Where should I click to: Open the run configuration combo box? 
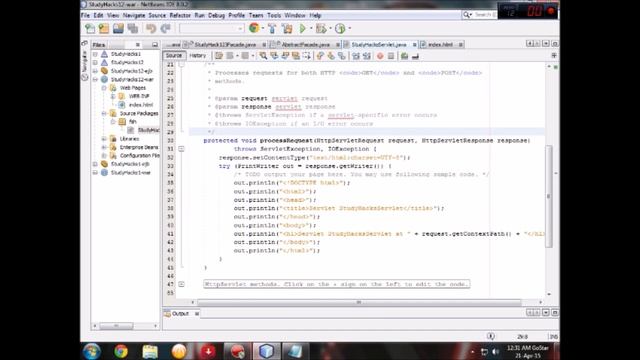click(x=211, y=29)
